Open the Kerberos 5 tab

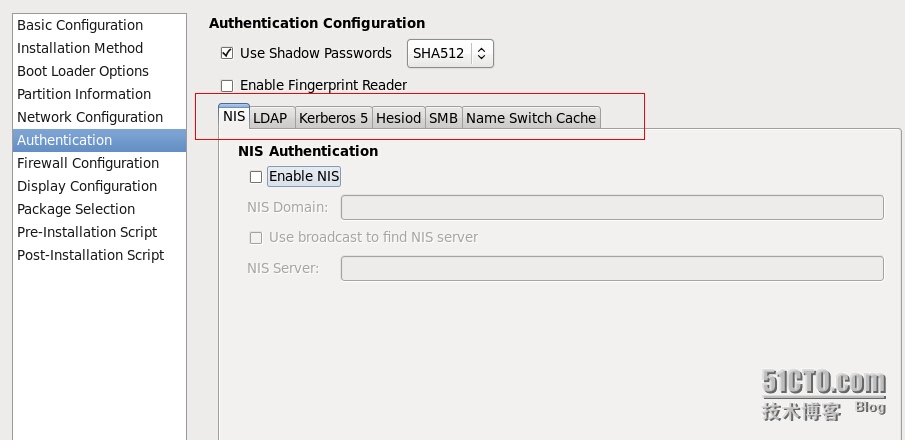334,118
